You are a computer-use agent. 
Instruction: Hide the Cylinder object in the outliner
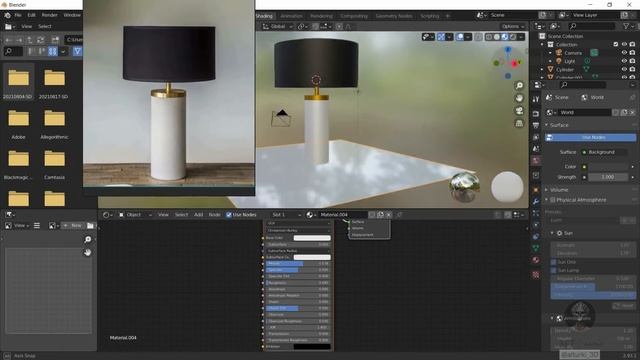[x=624, y=69]
